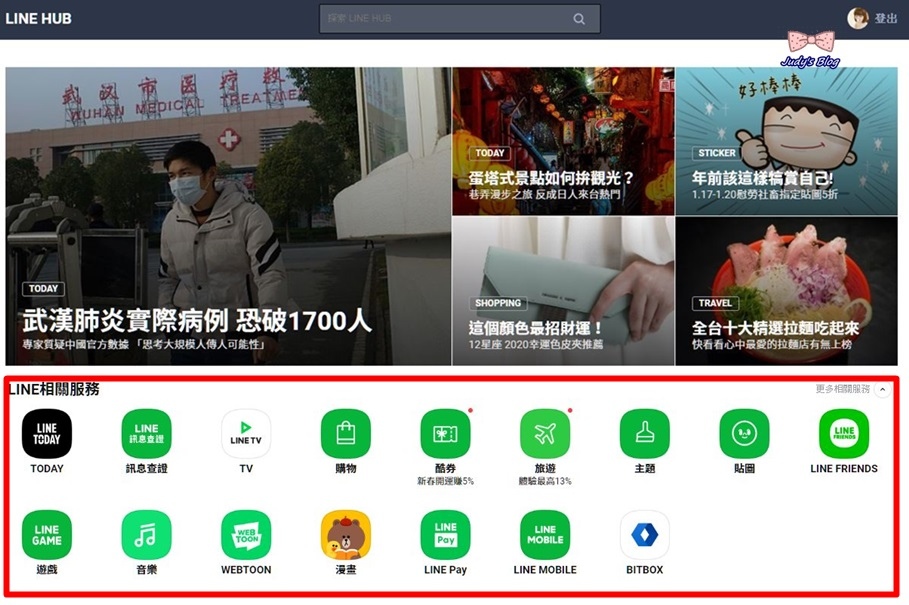Open the 旅遊 airplane icon
Viewport: 909px width, 605px height.
546,433
